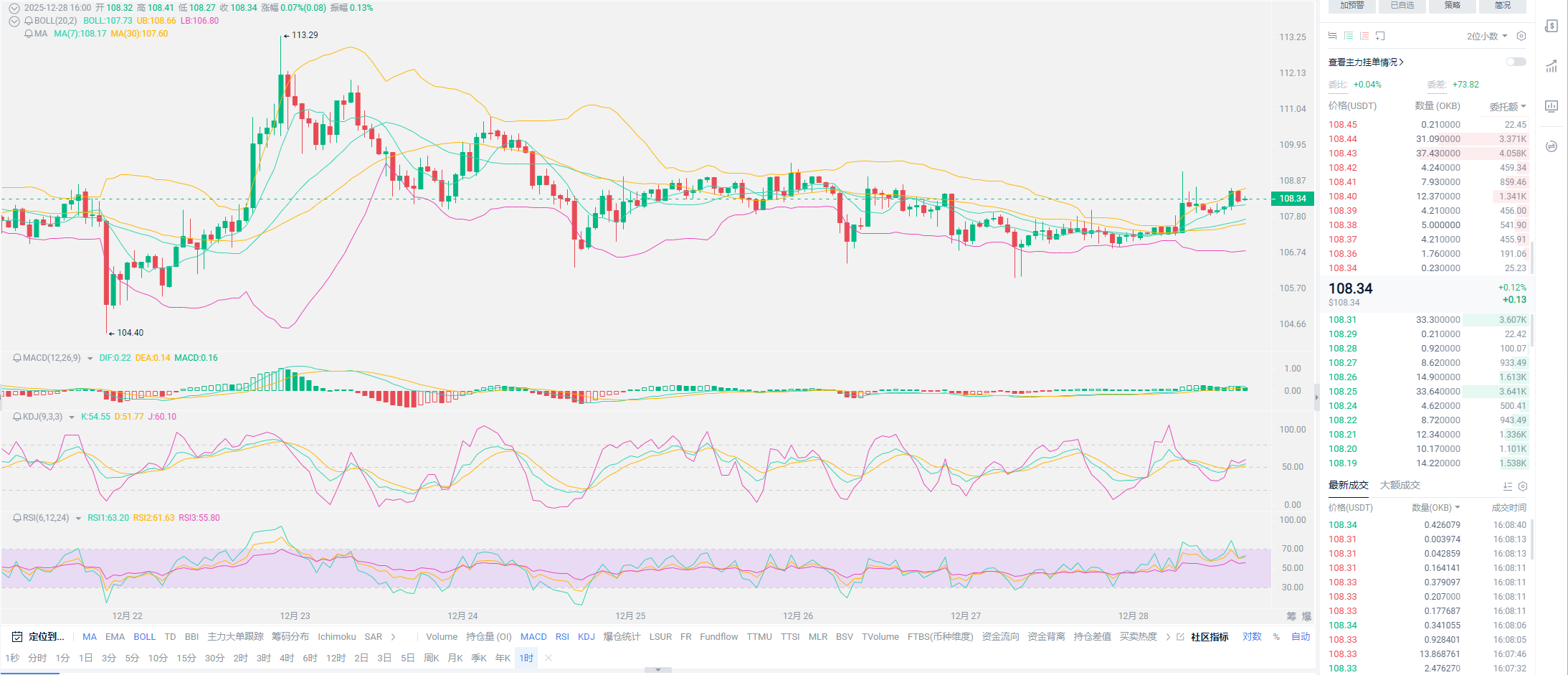The height and width of the screenshot is (675, 1568).
Task: Open recent trades settings gear icon
Action: (x=1523, y=486)
